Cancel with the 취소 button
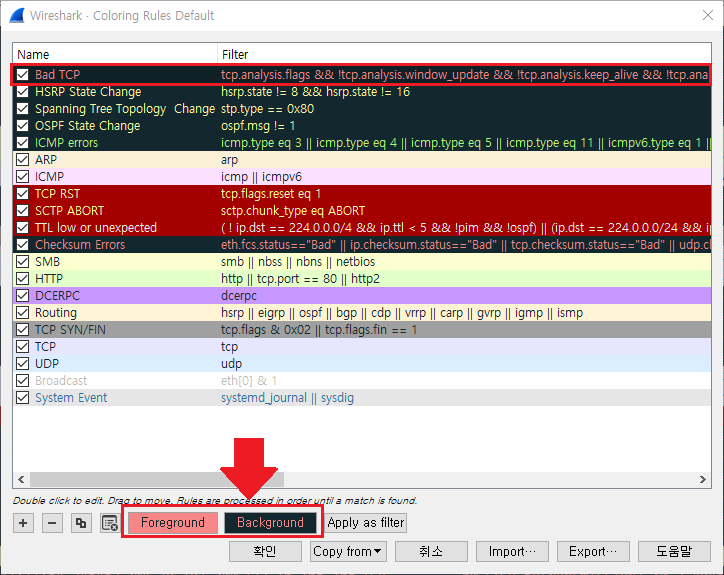Viewport: 724px width, 575px height. click(x=431, y=551)
